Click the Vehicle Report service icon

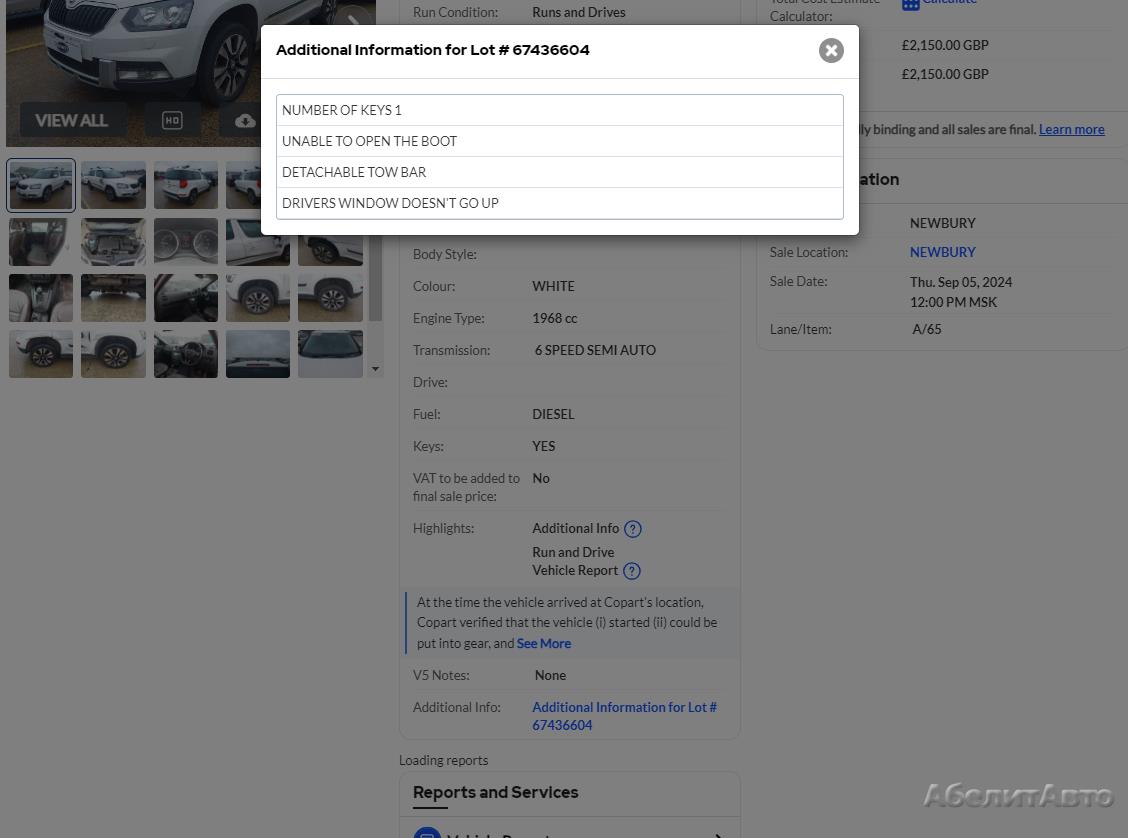427,832
